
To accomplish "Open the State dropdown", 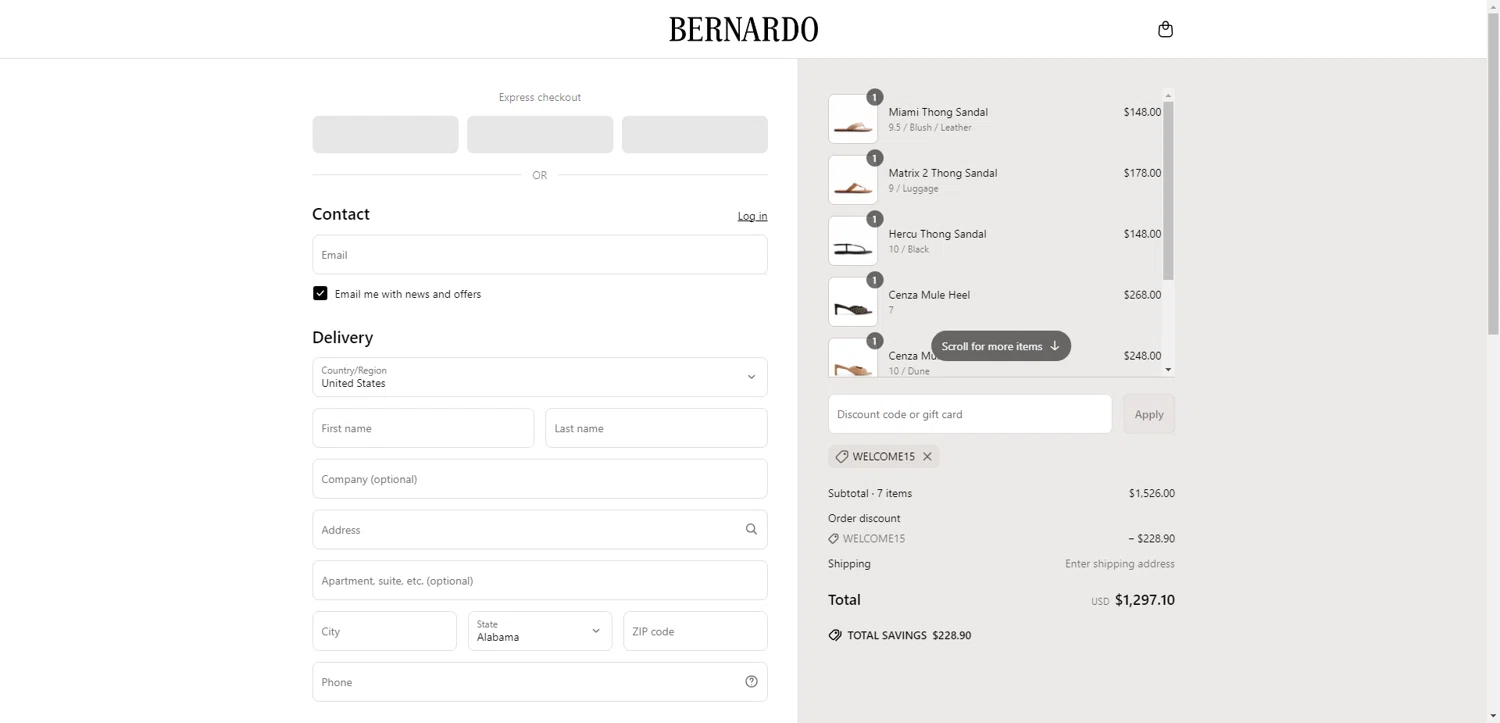I will 540,631.
